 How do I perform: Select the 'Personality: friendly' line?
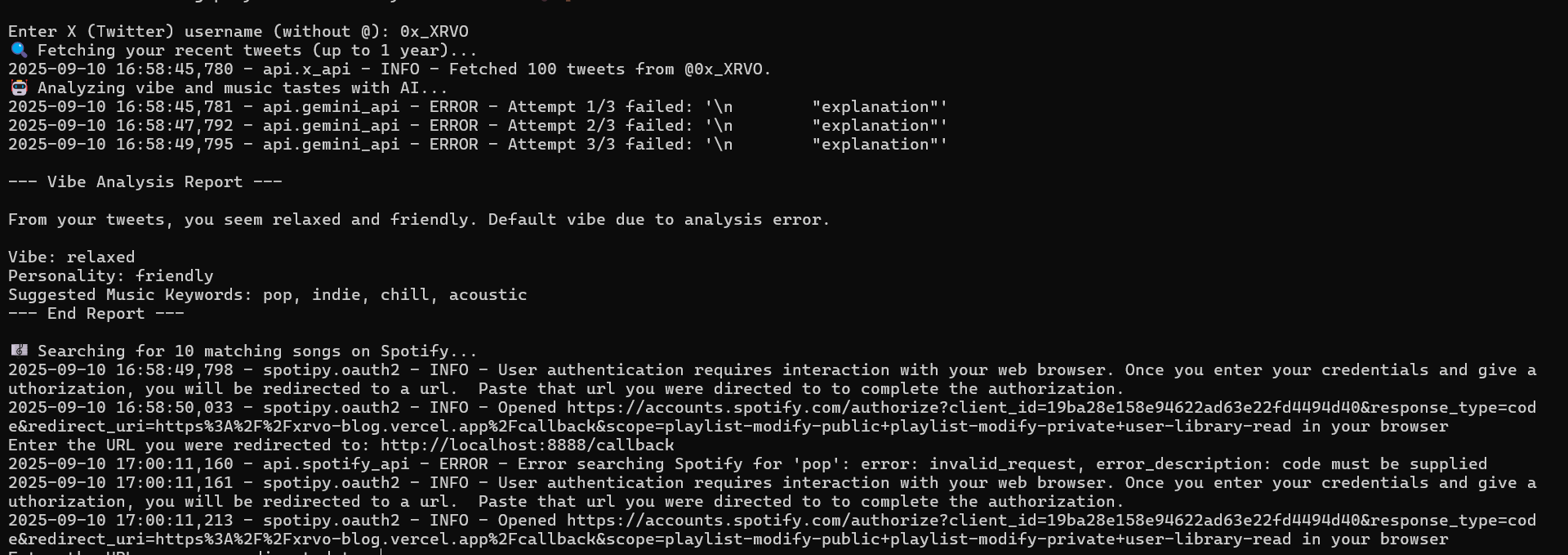tap(110, 276)
